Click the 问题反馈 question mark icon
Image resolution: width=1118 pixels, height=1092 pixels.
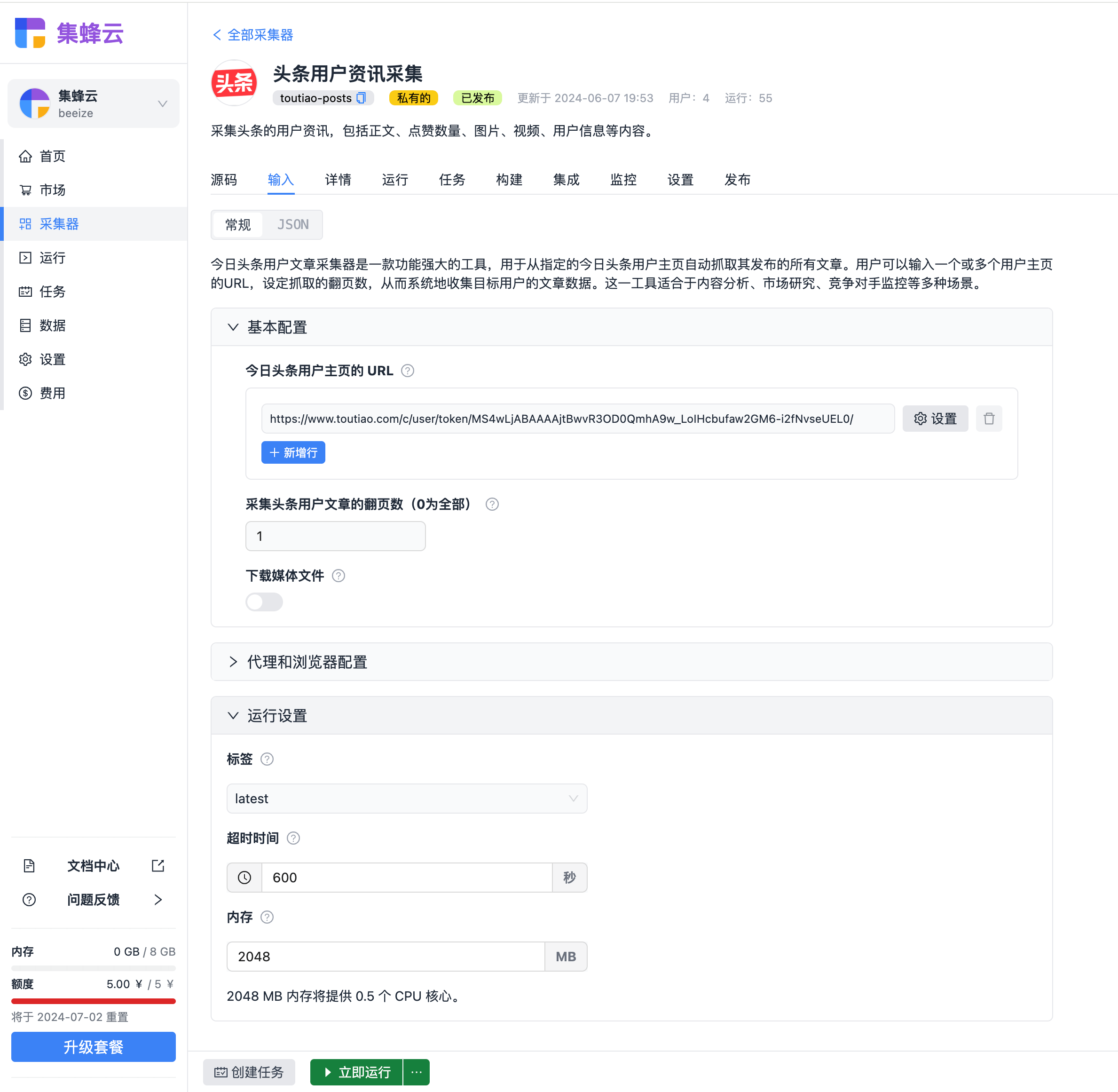tap(29, 899)
